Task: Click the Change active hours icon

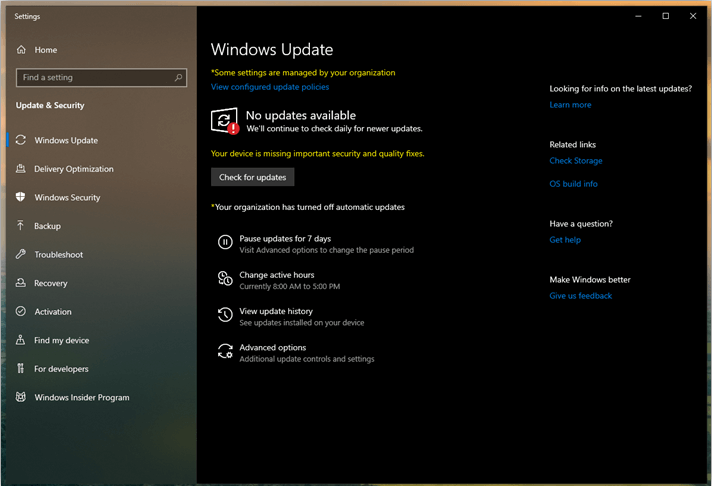Action: [225, 278]
